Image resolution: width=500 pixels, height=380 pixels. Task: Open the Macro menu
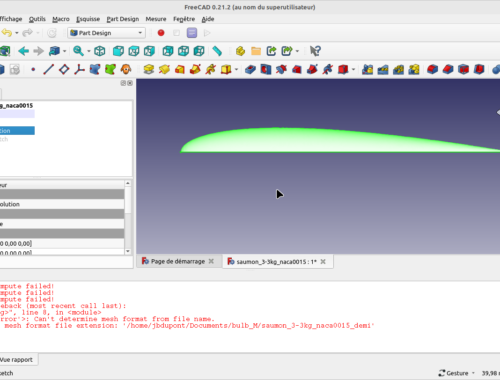[x=61, y=19]
